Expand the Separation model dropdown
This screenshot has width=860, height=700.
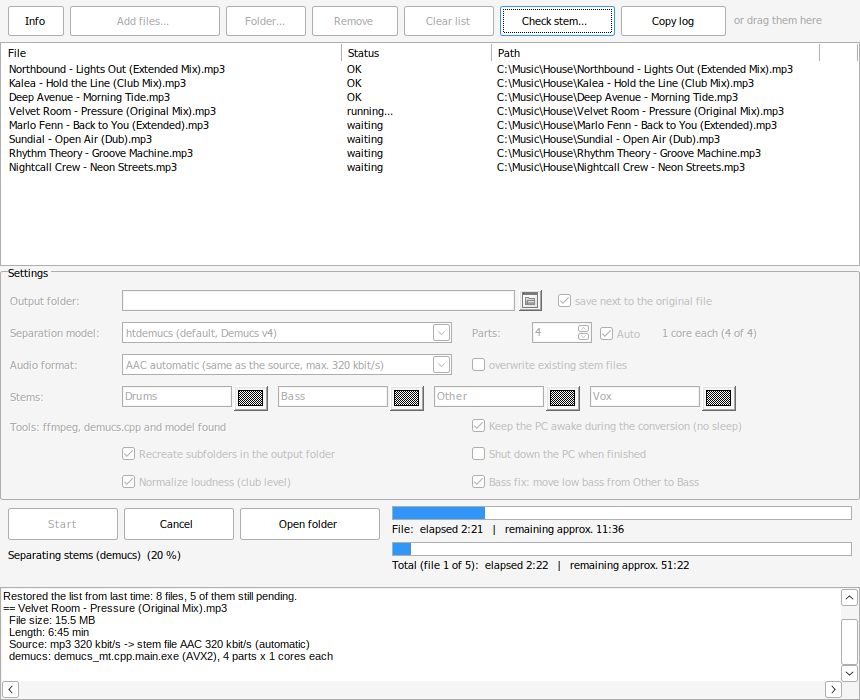[442, 332]
